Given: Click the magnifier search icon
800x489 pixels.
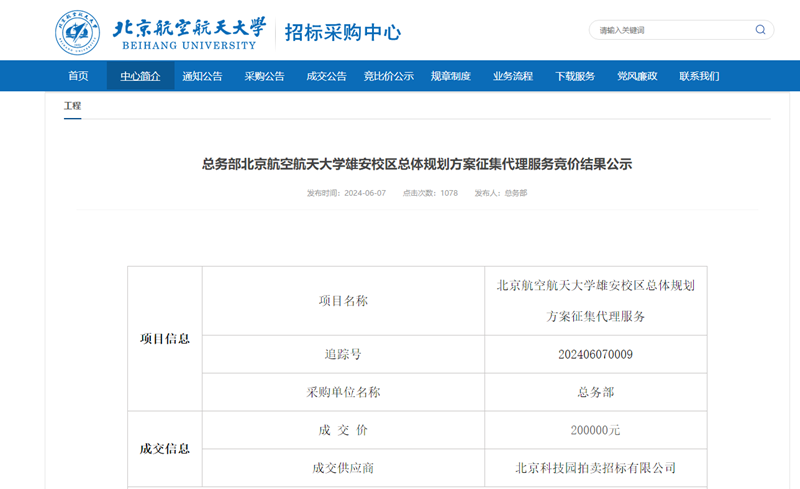Looking at the screenshot, I should click(x=760, y=30).
